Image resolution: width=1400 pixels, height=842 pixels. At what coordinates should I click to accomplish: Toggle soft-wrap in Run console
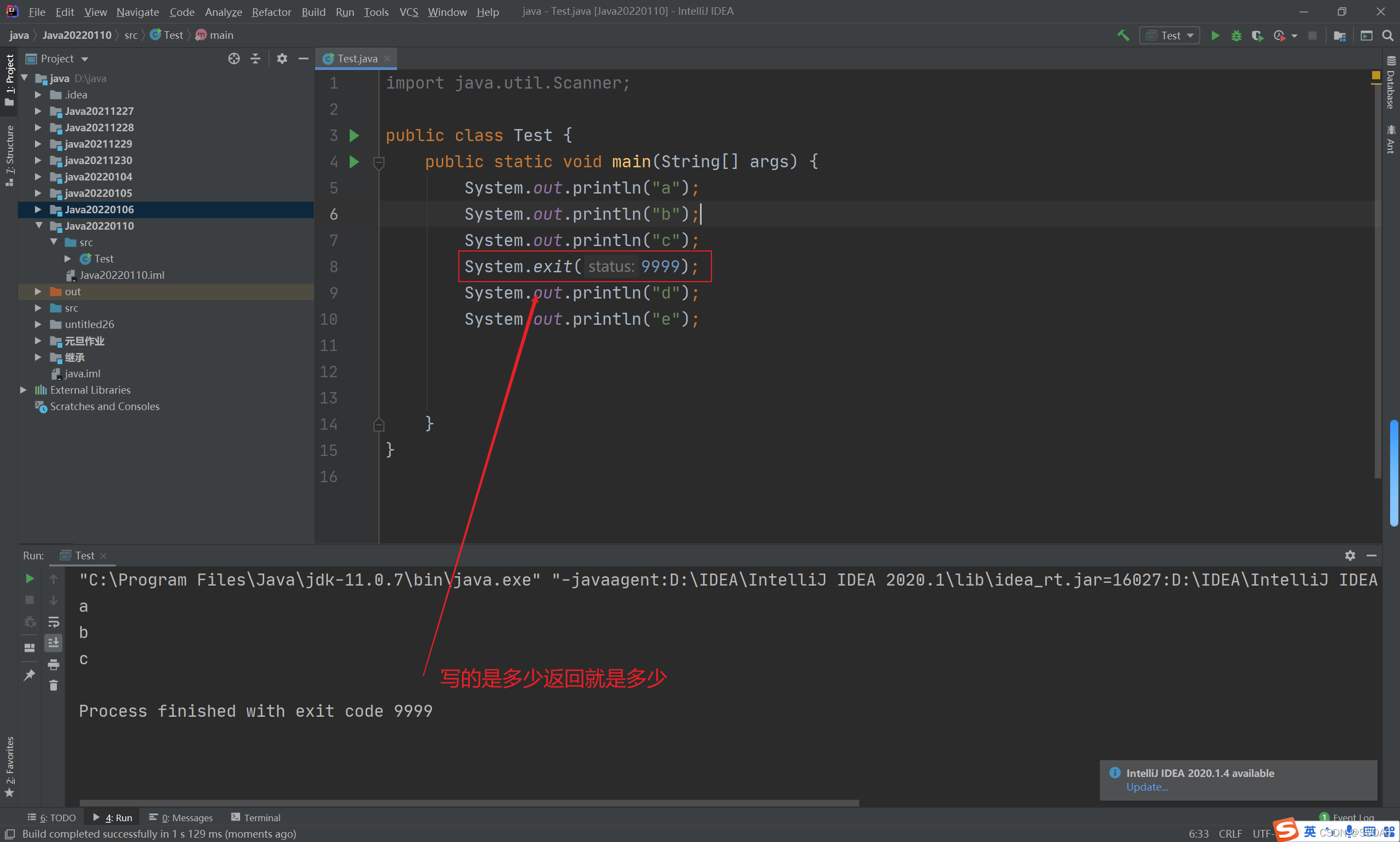point(54,622)
